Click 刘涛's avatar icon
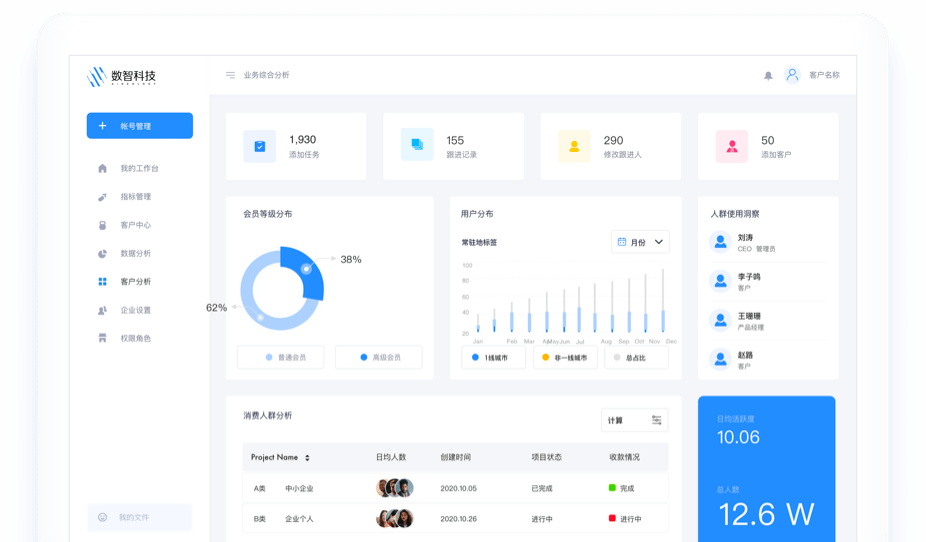Image resolution: width=926 pixels, height=542 pixels. tap(720, 242)
